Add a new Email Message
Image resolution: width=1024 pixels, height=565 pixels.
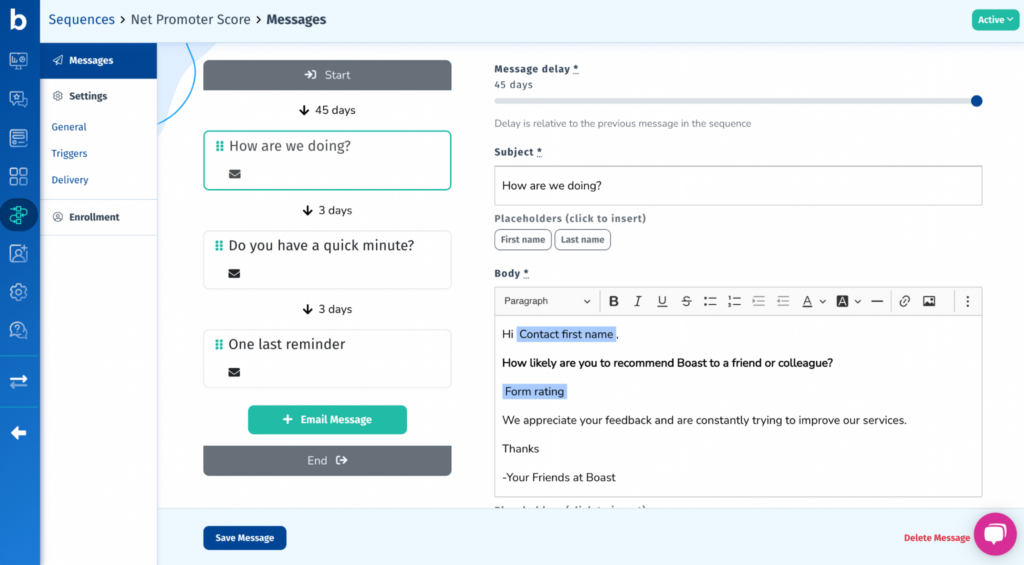(x=327, y=420)
